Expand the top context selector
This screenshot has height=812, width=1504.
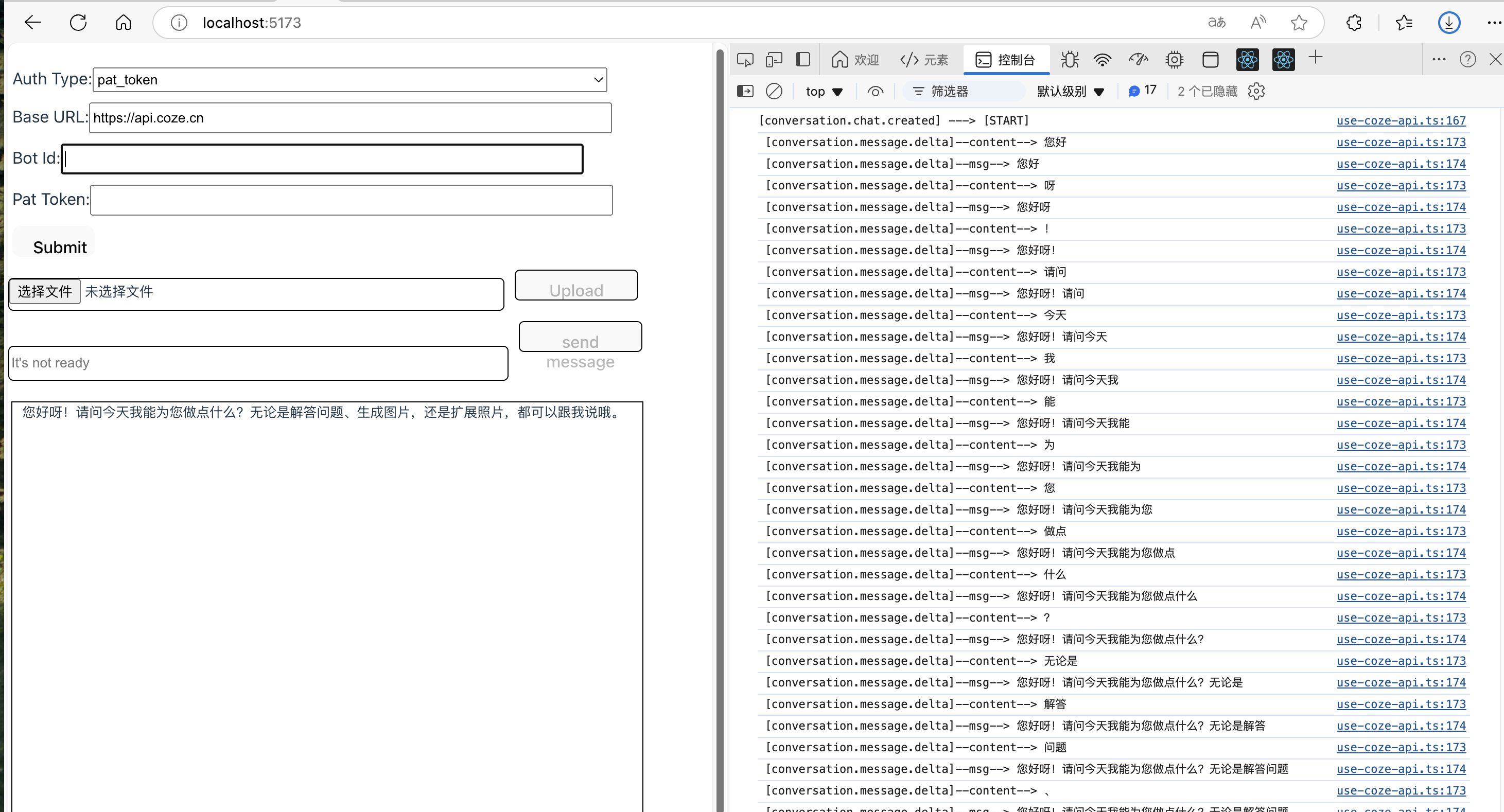pyautogui.click(x=824, y=91)
